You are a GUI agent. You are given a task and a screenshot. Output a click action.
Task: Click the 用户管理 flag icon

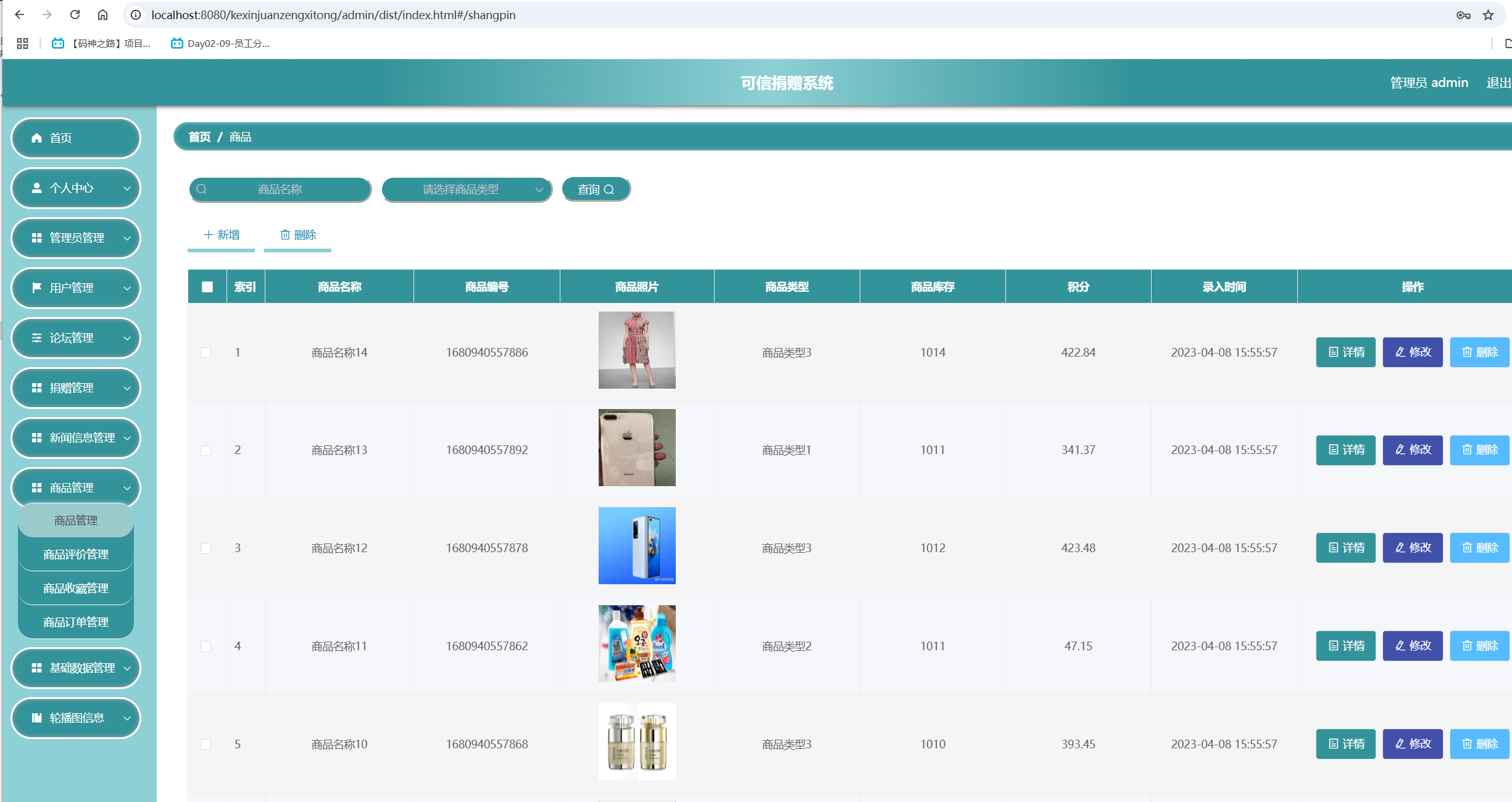coord(36,288)
